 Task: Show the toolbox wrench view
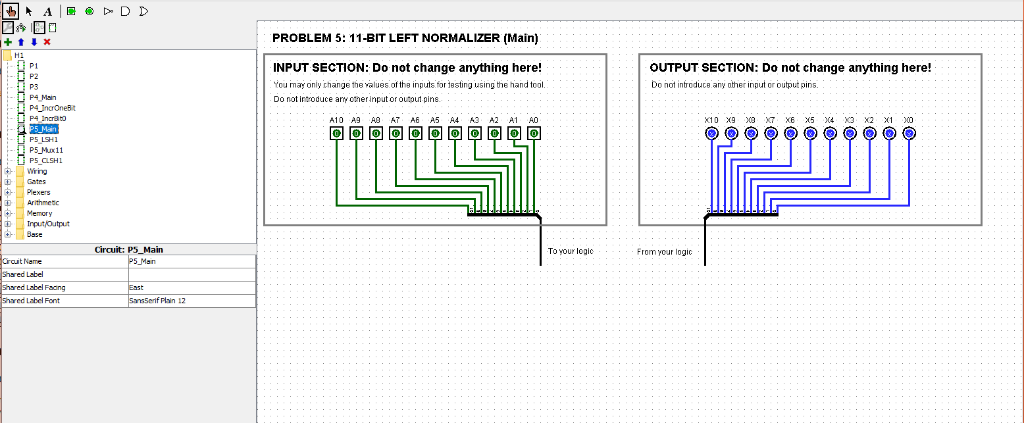[x=8, y=27]
